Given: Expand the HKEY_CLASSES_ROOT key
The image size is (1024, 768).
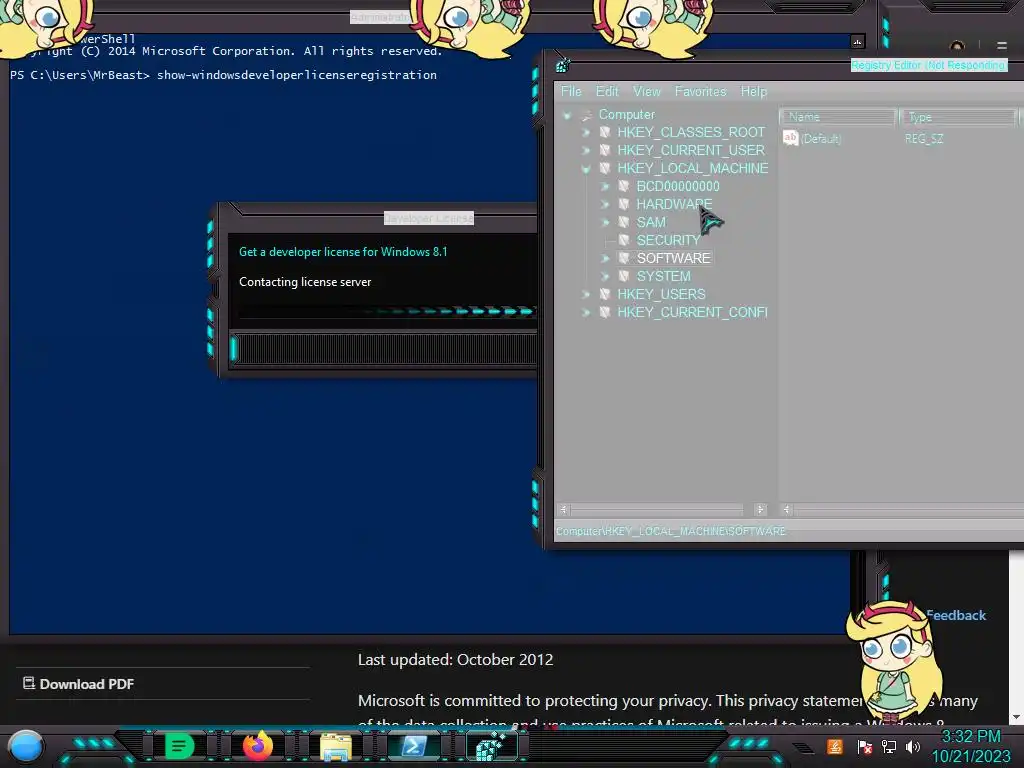Looking at the screenshot, I should (586, 133).
